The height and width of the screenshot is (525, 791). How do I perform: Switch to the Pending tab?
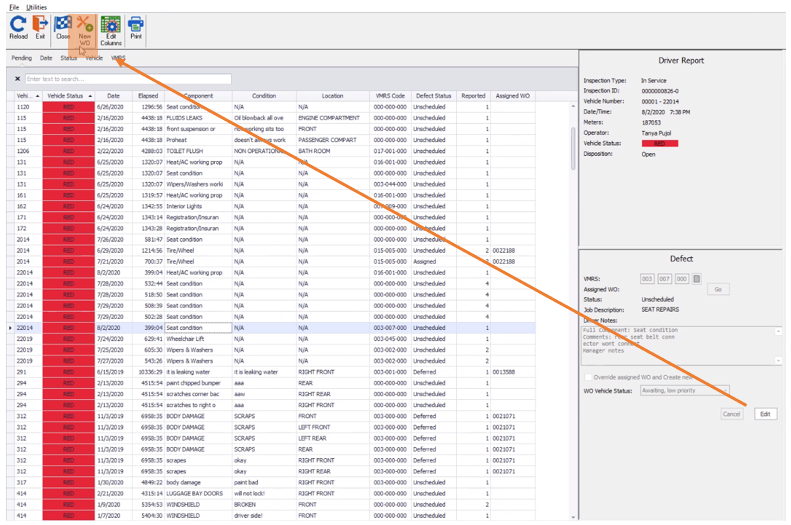tap(21, 58)
